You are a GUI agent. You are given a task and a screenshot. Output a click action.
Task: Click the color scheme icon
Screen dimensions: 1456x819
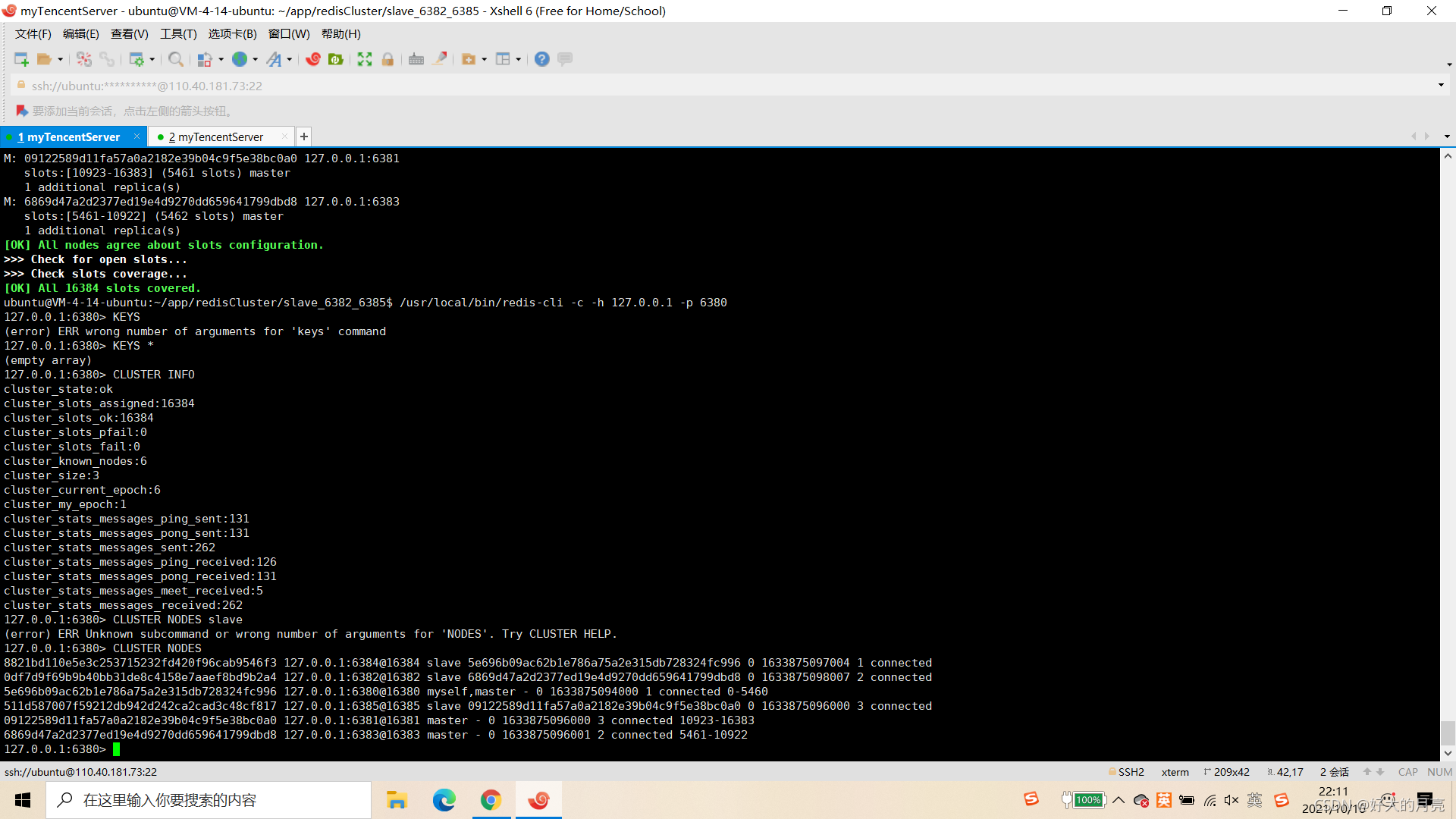click(x=205, y=59)
